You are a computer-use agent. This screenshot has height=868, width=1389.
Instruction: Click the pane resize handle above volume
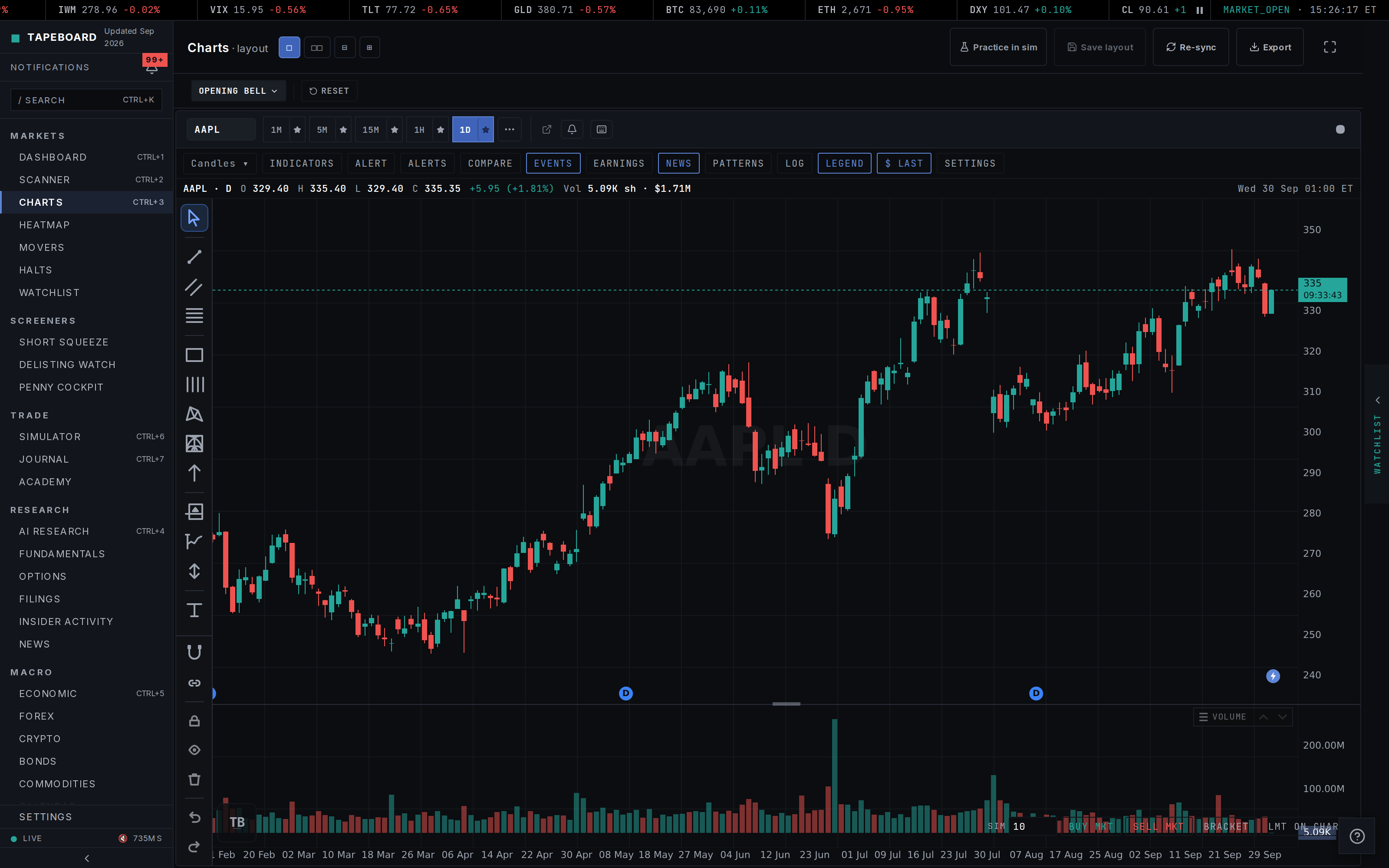(786, 704)
